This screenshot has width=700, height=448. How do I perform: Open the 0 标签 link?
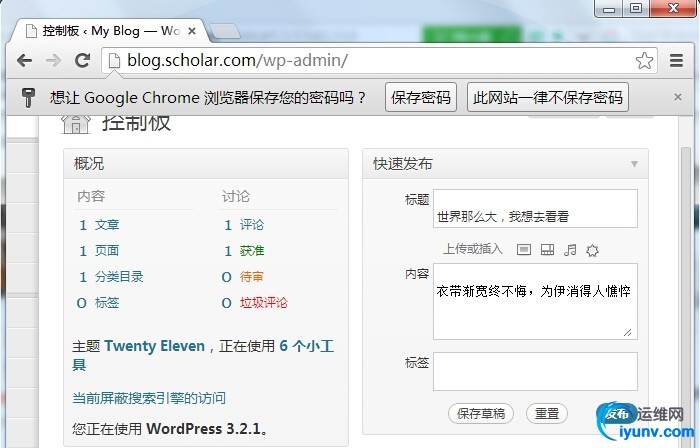click(x=98, y=303)
